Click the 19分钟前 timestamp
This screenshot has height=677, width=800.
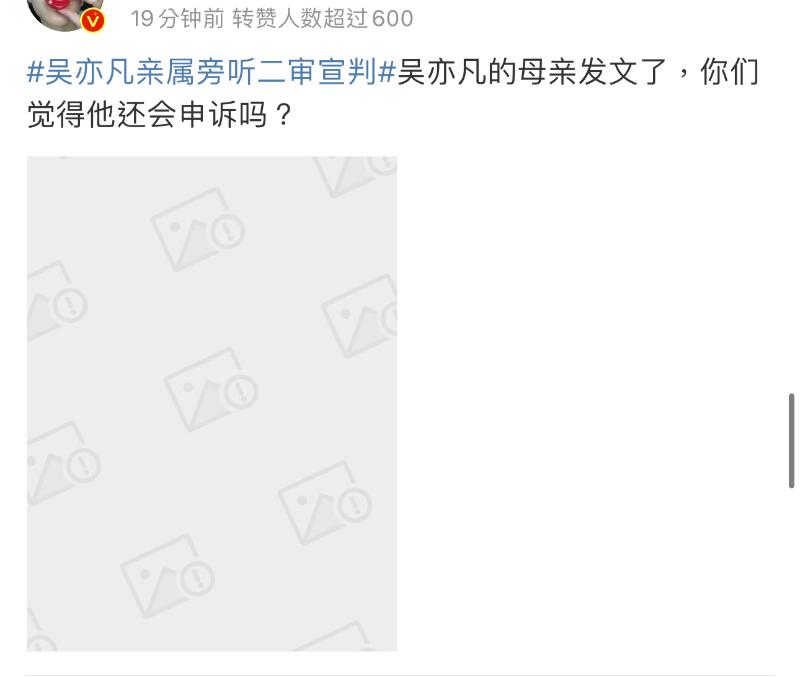coord(177,19)
